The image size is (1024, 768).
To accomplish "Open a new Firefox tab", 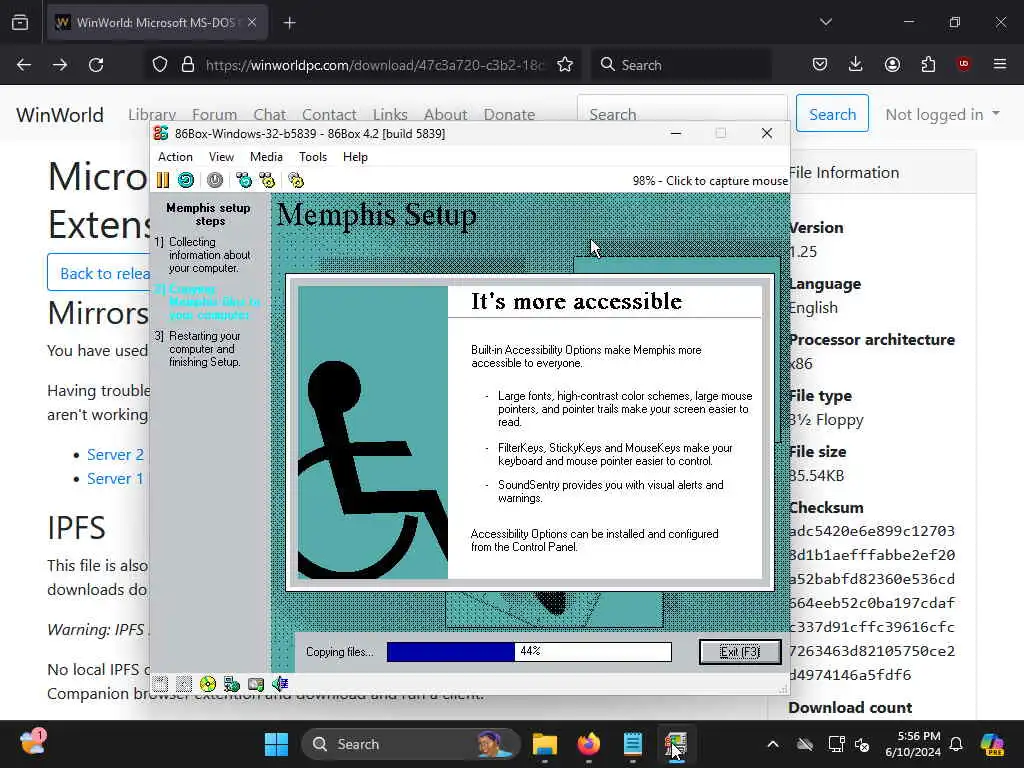I will pos(289,23).
